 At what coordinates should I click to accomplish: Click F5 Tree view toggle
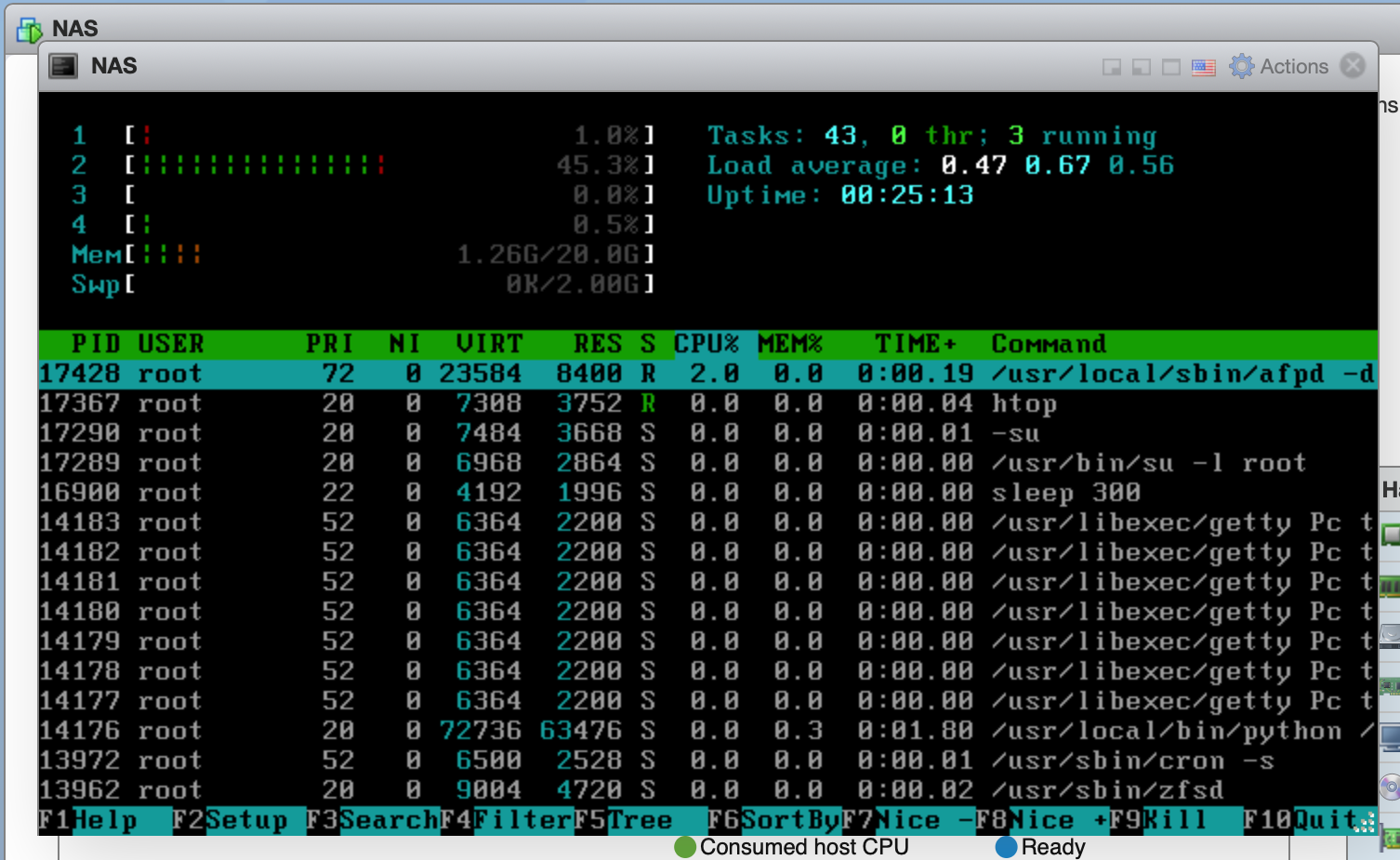click(x=640, y=820)
